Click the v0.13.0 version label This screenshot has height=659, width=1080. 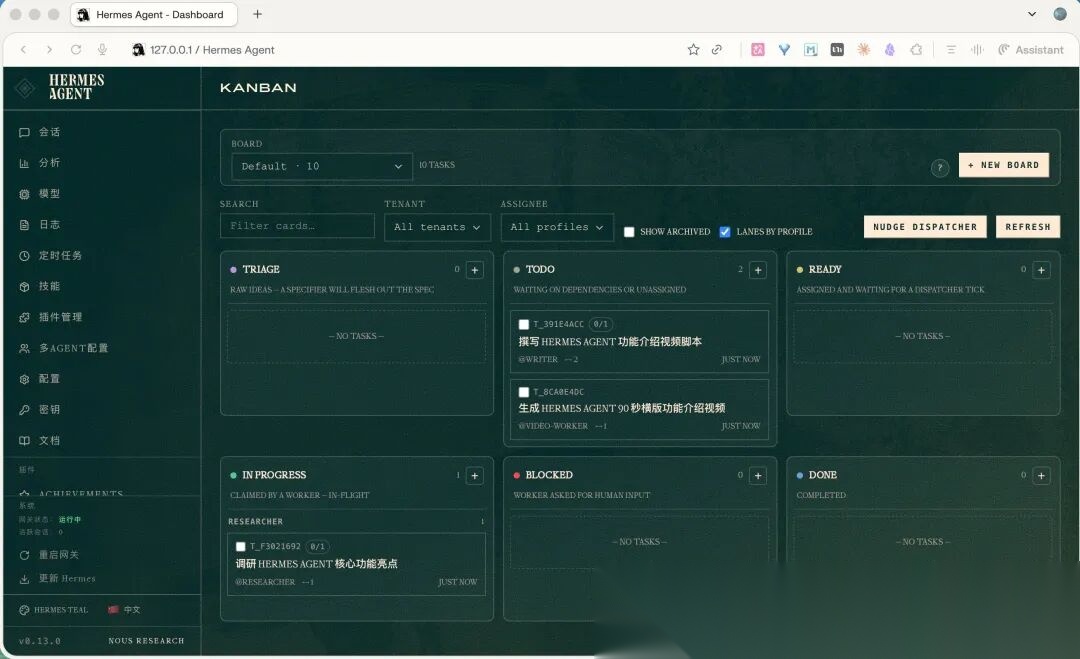point(39,641)
